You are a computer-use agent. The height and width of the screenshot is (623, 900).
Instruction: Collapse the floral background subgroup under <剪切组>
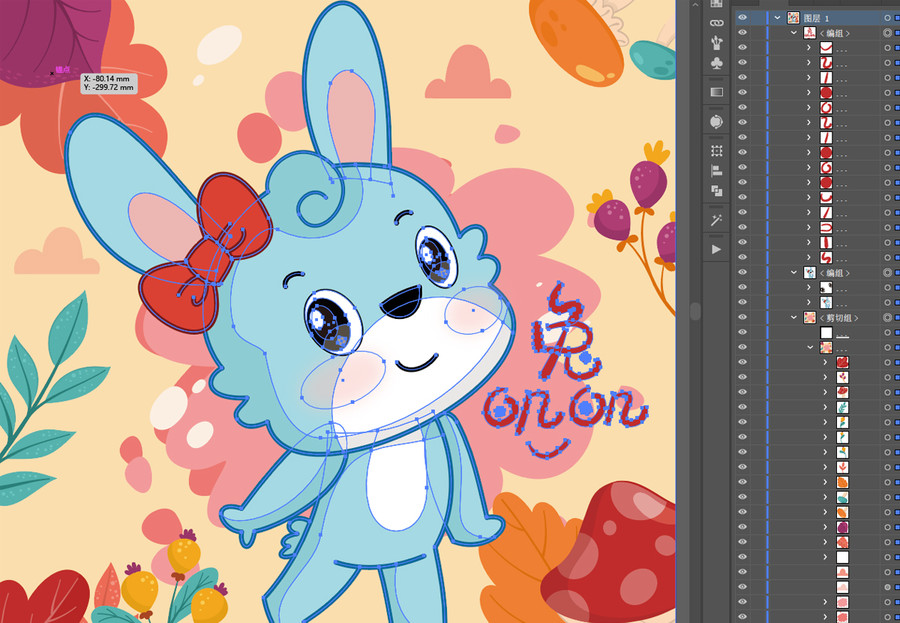810,347
